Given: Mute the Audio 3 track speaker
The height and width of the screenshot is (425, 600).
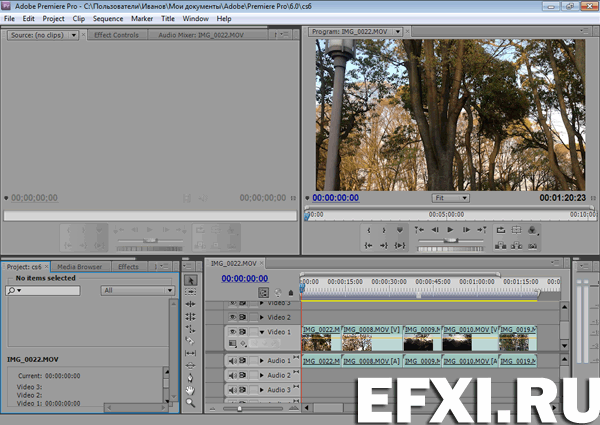Looking at the screenshot, I should [x=233, y=390].
